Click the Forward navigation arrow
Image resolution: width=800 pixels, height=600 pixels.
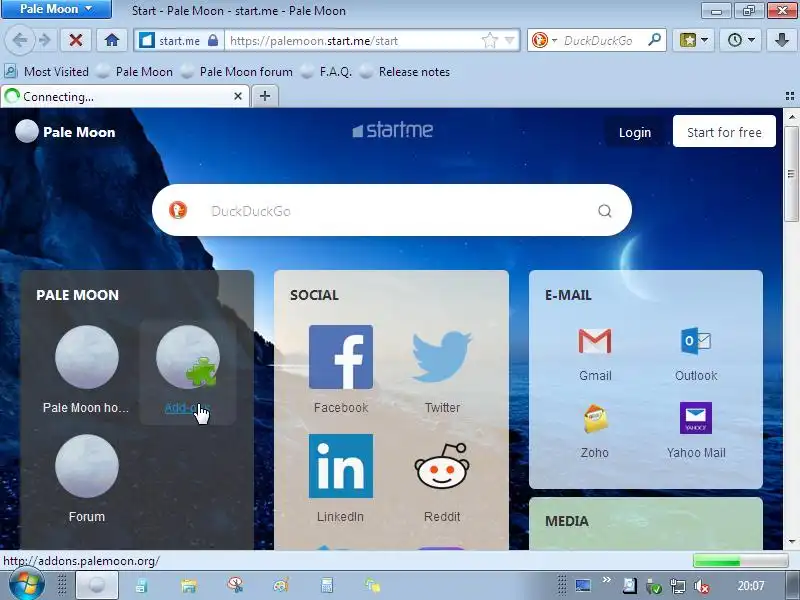pos(45,40)
